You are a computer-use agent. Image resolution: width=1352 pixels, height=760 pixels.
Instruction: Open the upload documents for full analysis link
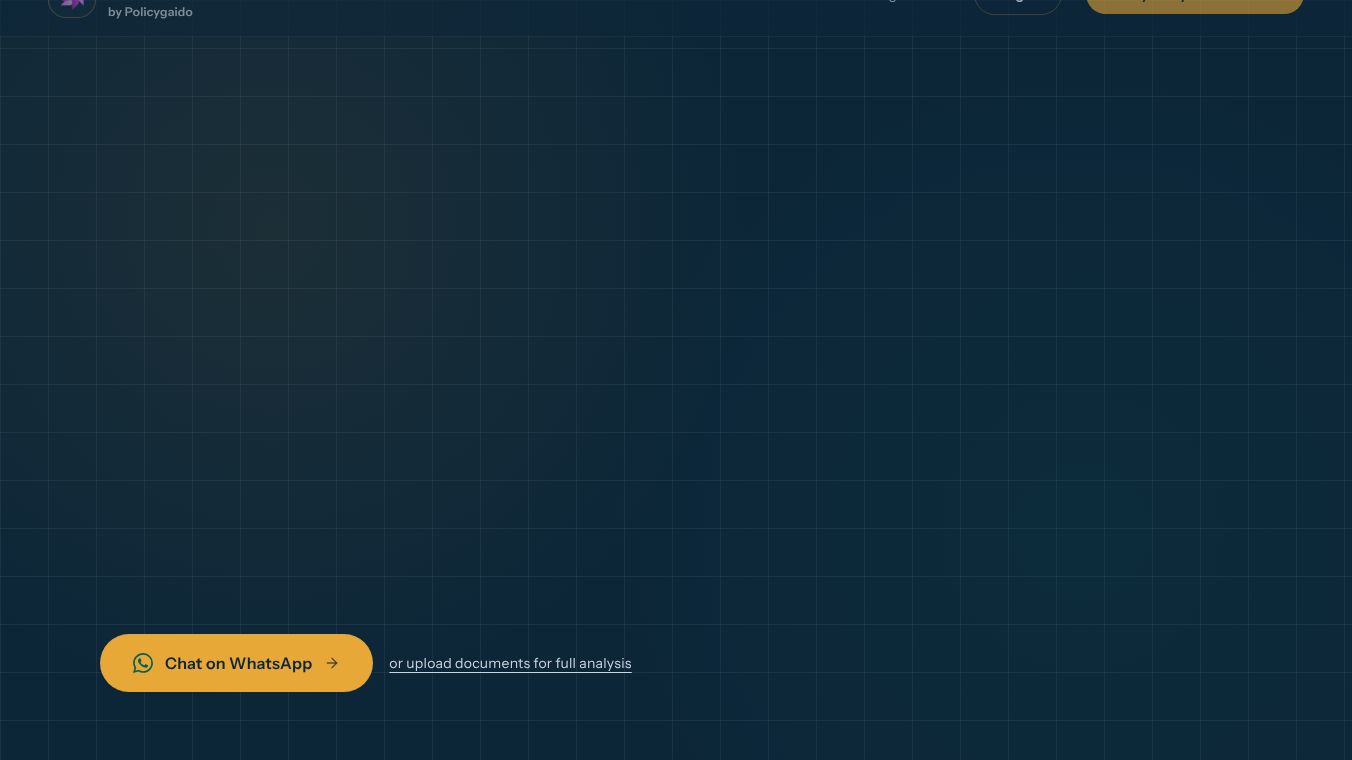tap(510, 663)
